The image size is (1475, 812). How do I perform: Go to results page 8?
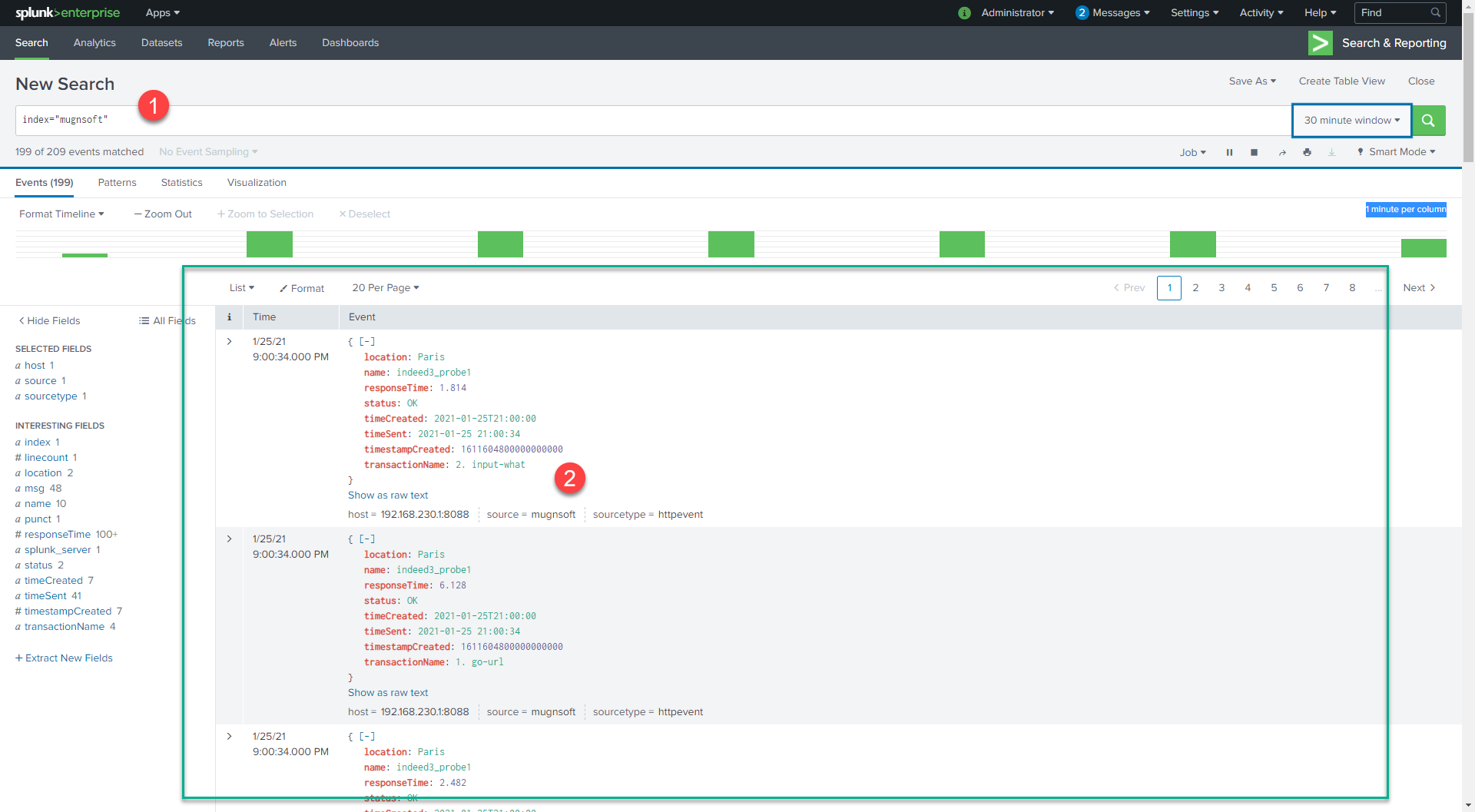1352,288
